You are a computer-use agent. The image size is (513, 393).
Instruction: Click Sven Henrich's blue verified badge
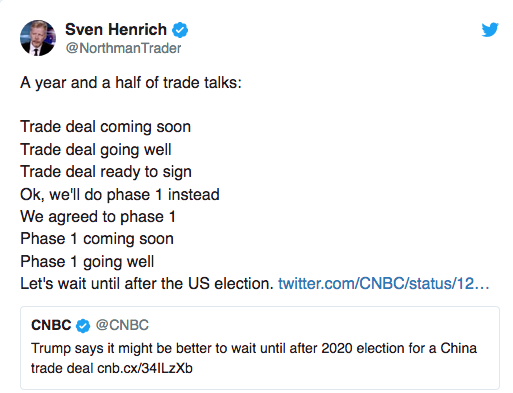point(180,30)
